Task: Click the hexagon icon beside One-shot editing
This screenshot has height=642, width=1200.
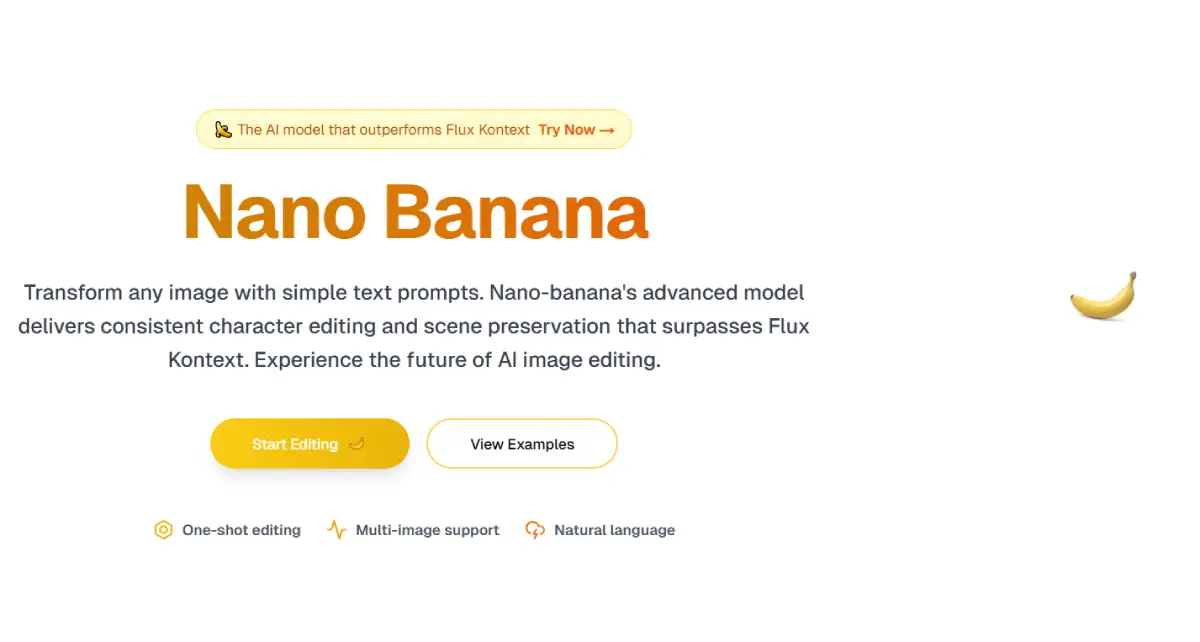Action: [163, 530]
